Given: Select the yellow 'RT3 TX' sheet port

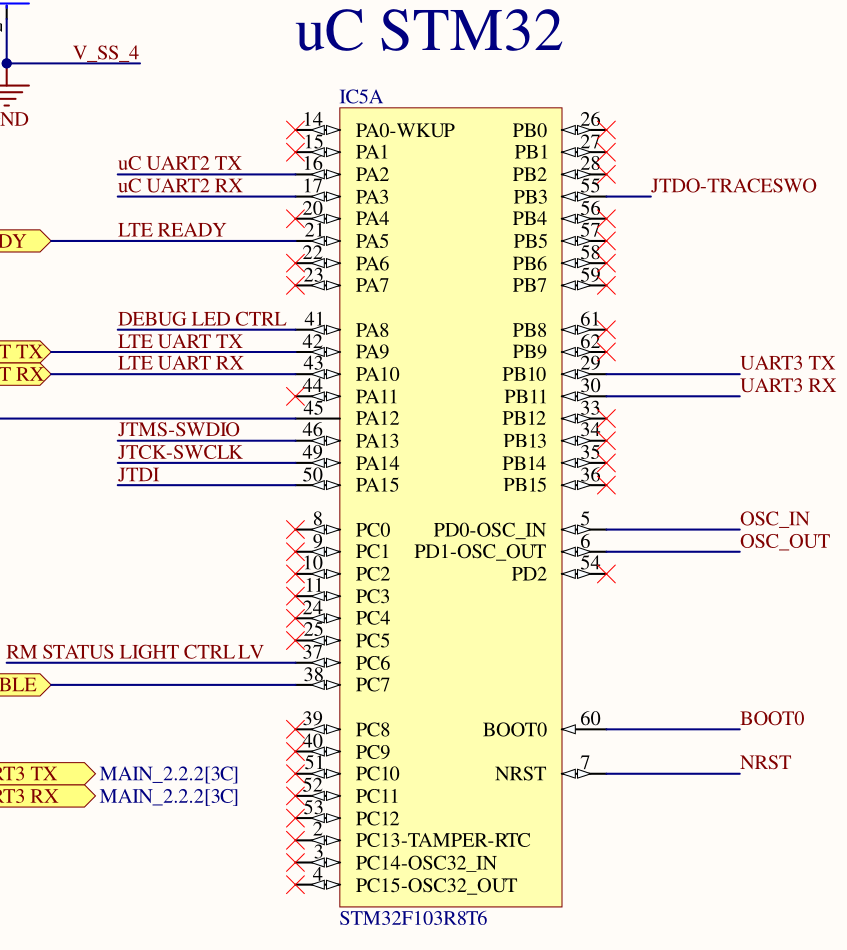Looking at the screenshot, I should tap(47, 774).
